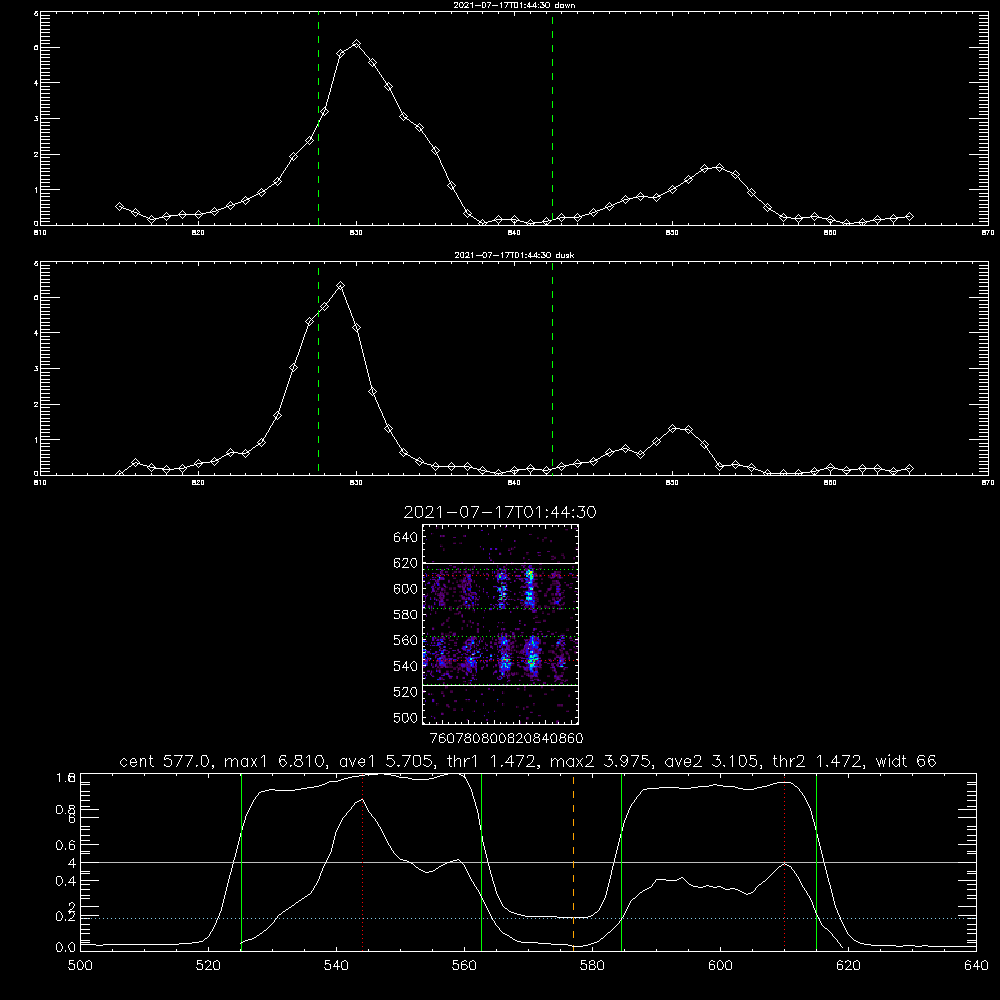The image size is (1000, 1000).
Task: Click the left green dashed line in the dawn plot
Action: pos(318,118)
